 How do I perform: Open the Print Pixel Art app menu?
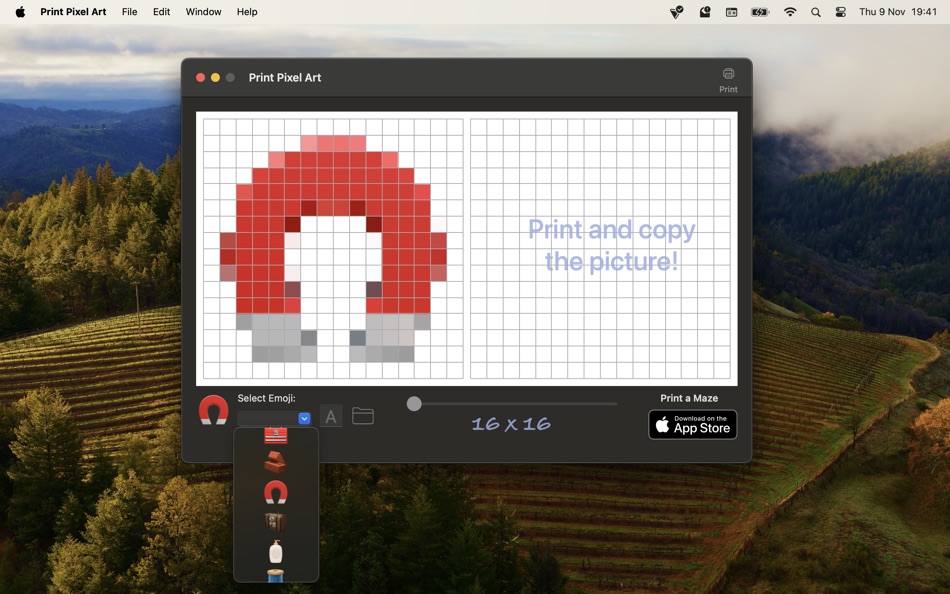tap(73, 12)
